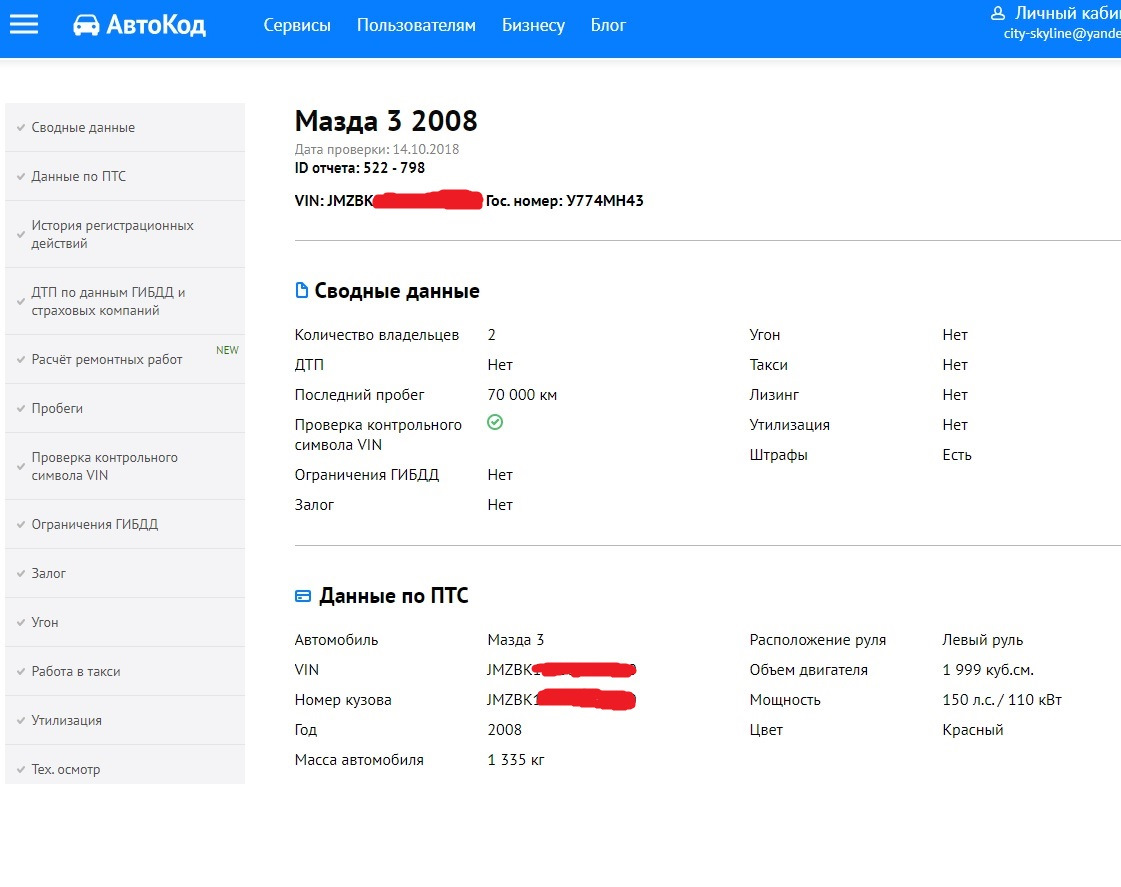The image size is (1121, 887).
Task: Click checkmark beside Залог in sidebar
Action: click(20, 573)
